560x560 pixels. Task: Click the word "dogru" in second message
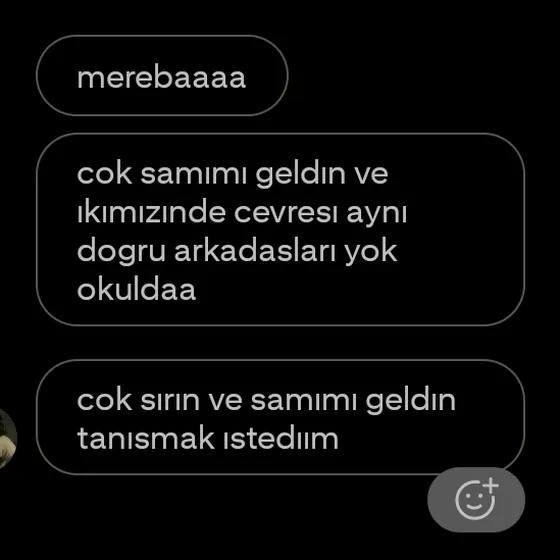coord(121,251)
